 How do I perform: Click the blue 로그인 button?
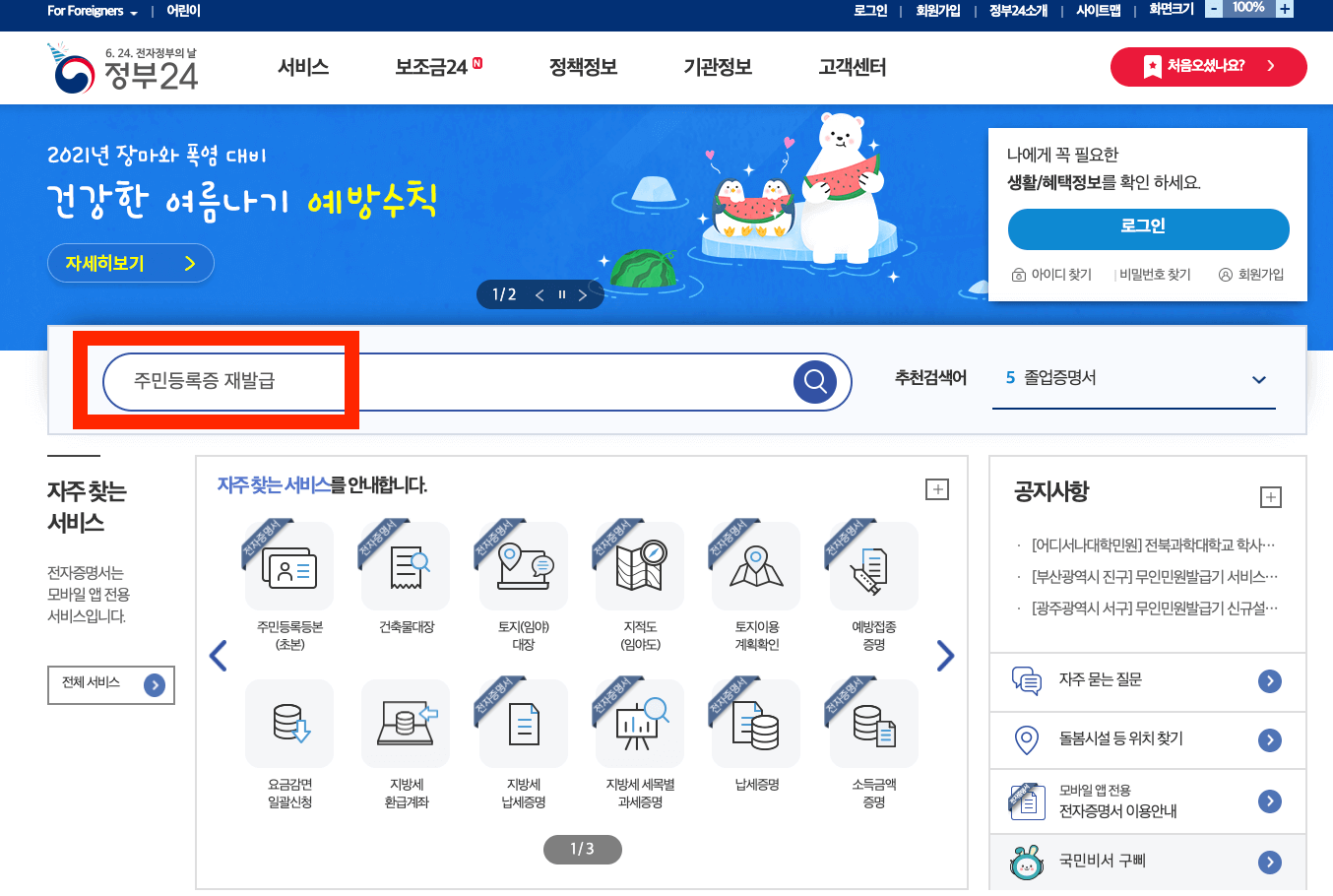tap(1147, 228)
